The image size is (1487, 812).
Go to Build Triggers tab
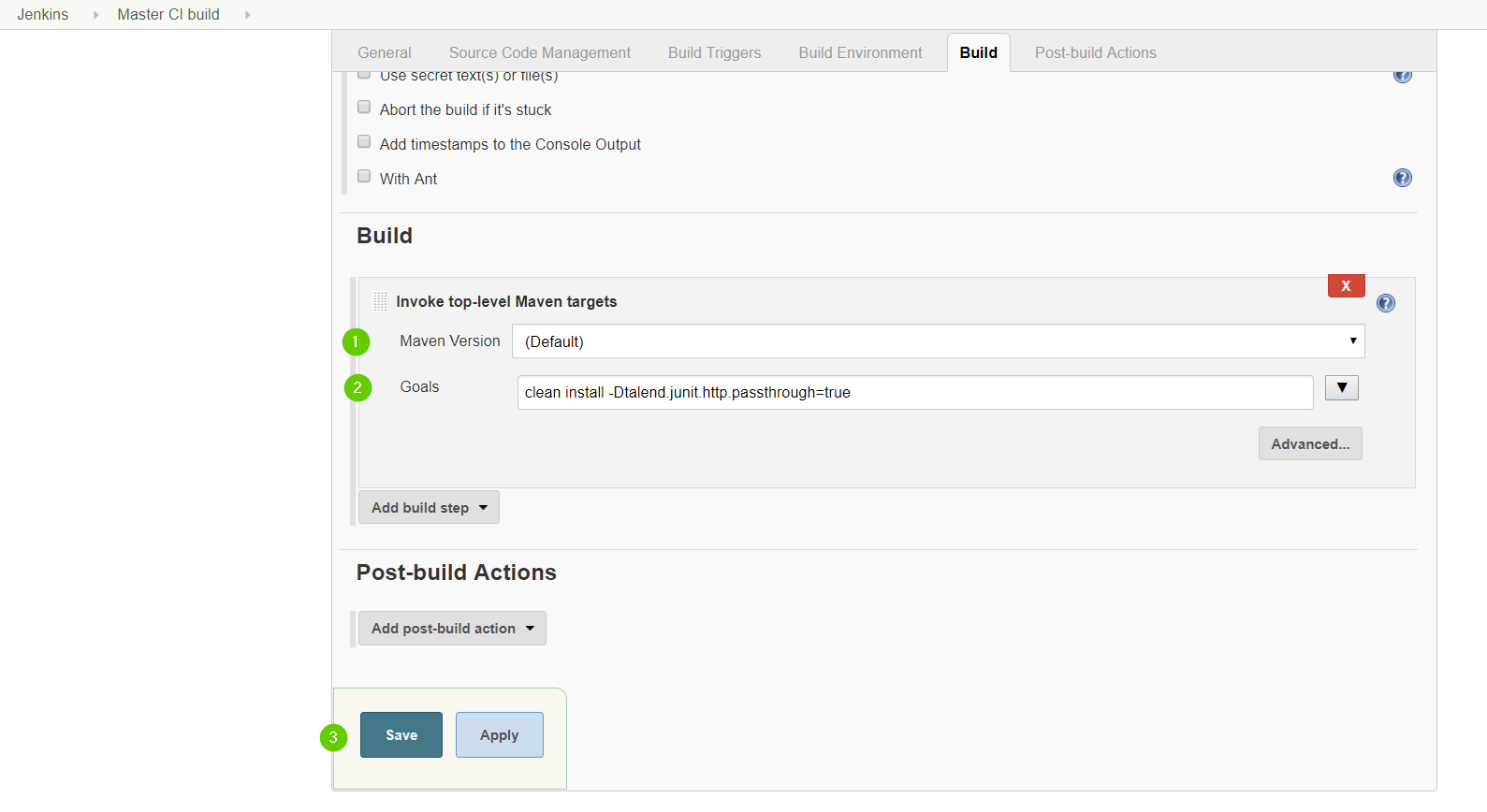tap(714, 53)
